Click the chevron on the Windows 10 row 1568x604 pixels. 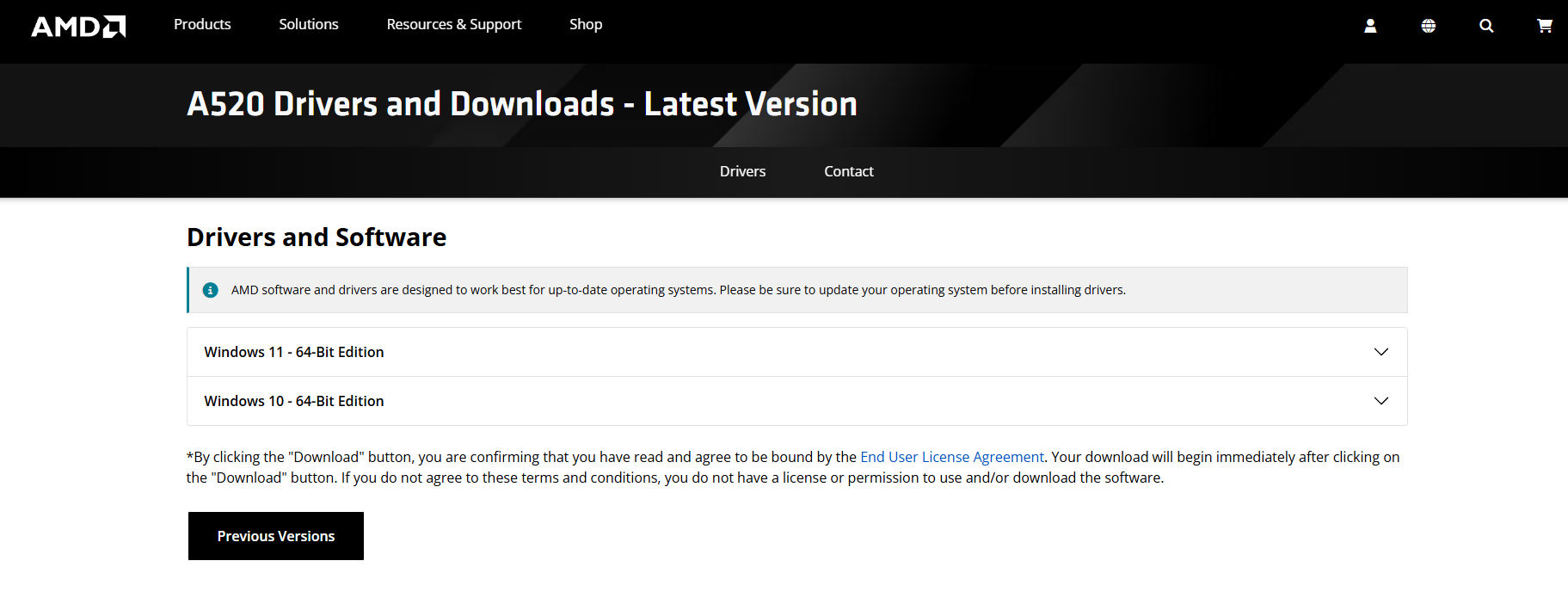pos(1381,401)
